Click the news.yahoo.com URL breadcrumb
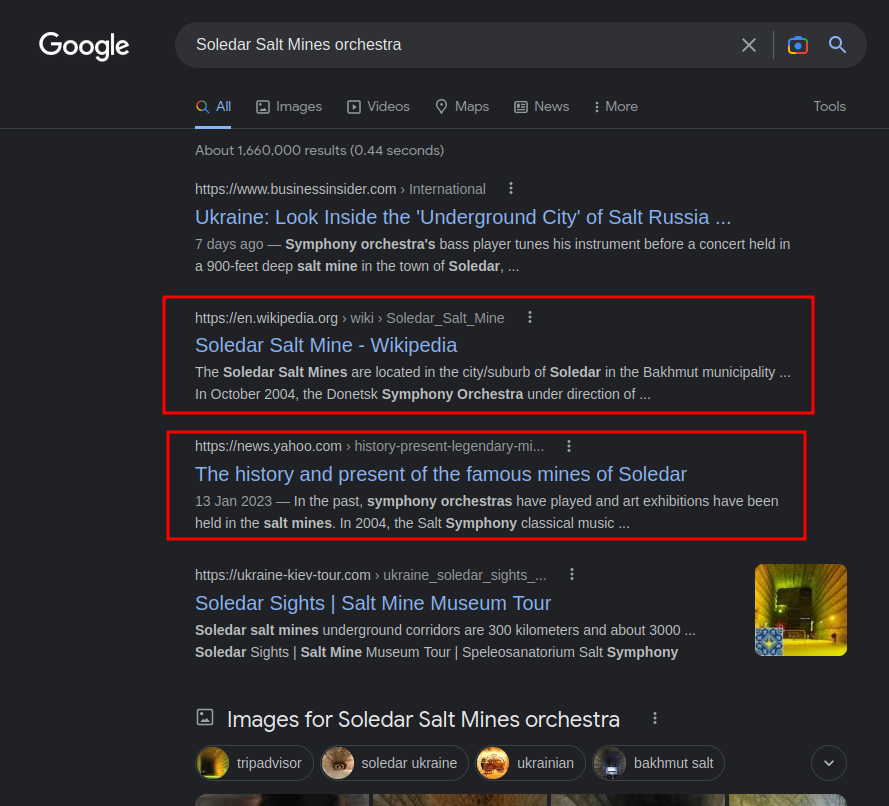 click(x=369, y=447)
